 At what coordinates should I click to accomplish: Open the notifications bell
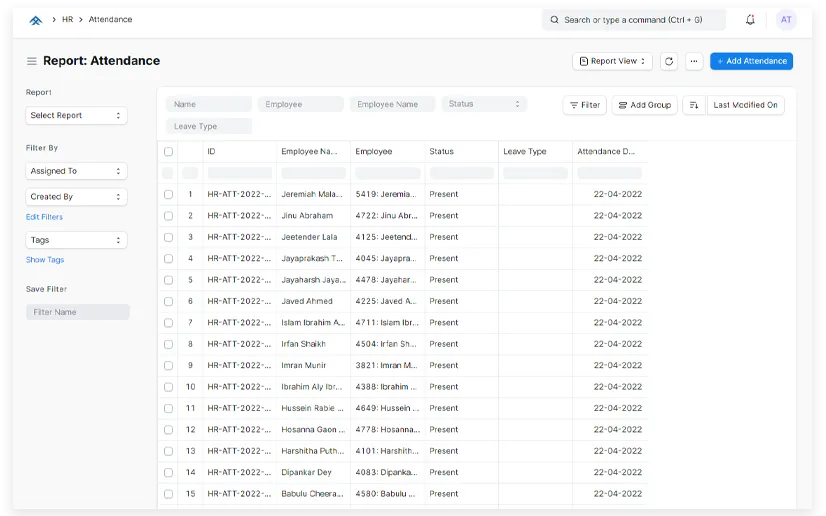click(750, 20)
